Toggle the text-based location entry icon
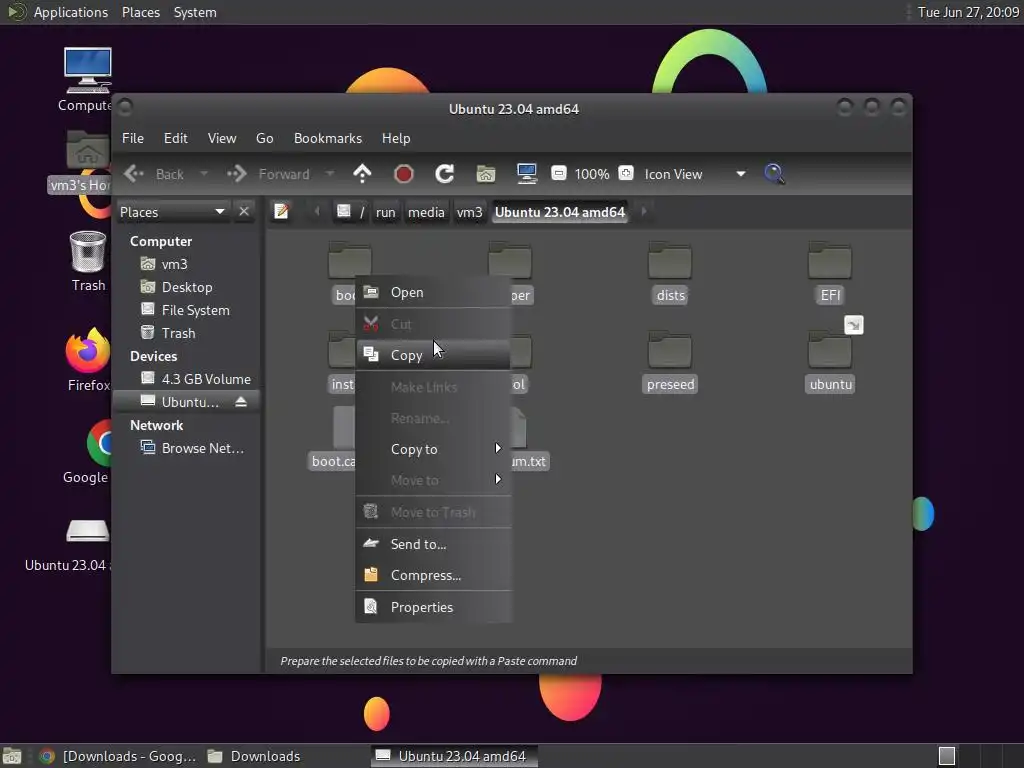This screenshot has width=1024, height=768. [x=281, y=212]
